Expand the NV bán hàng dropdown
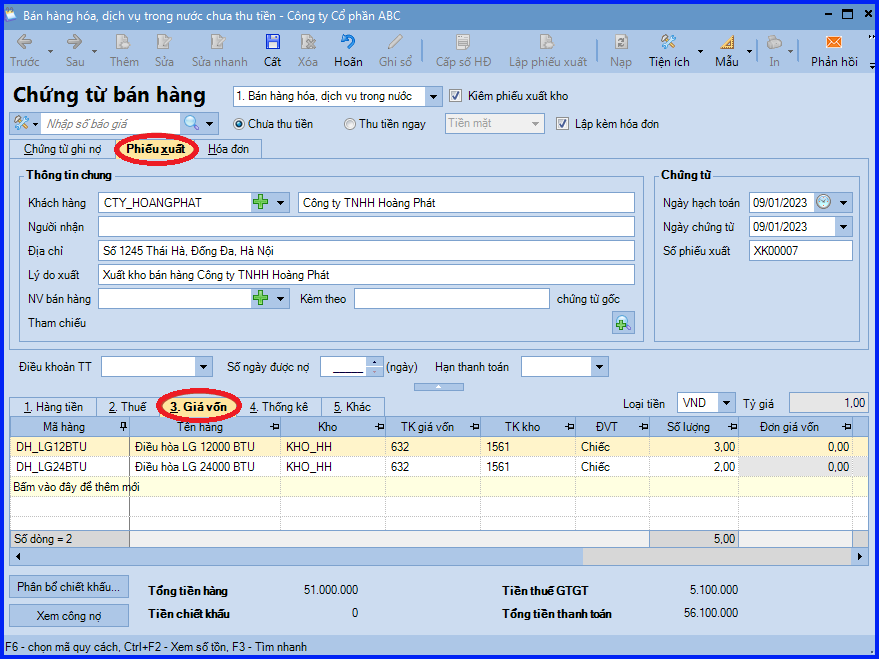 (280, 298)
